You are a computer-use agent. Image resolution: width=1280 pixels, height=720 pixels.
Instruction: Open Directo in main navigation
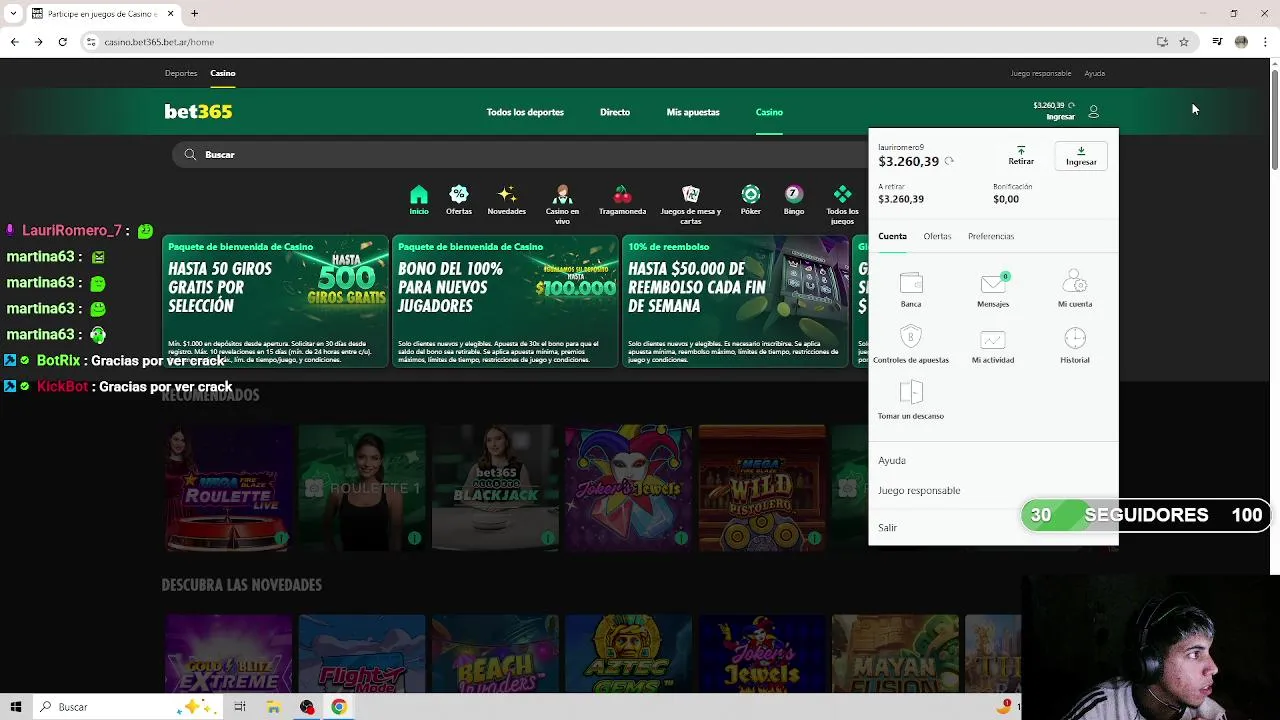tap(615, 112)
